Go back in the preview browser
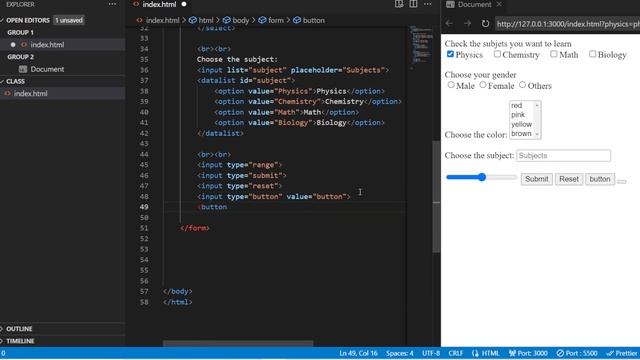640x360 pixels. 449,24
